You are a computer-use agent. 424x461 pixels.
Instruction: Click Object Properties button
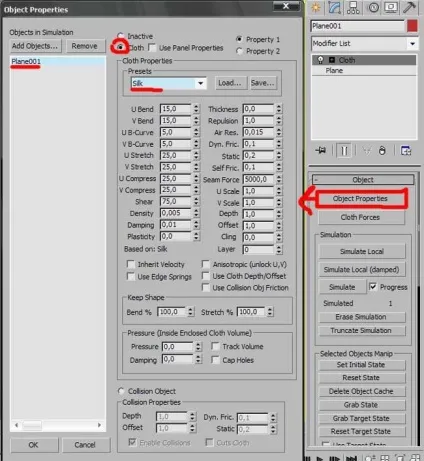click(360, 199)
